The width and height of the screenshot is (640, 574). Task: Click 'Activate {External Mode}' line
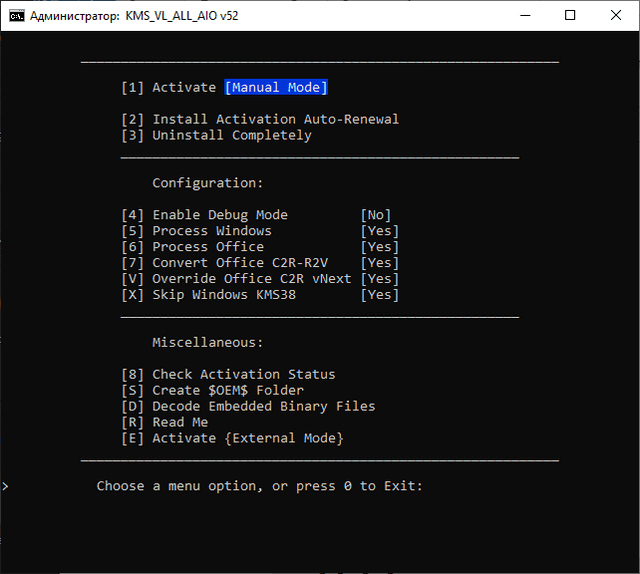point(232,438)
